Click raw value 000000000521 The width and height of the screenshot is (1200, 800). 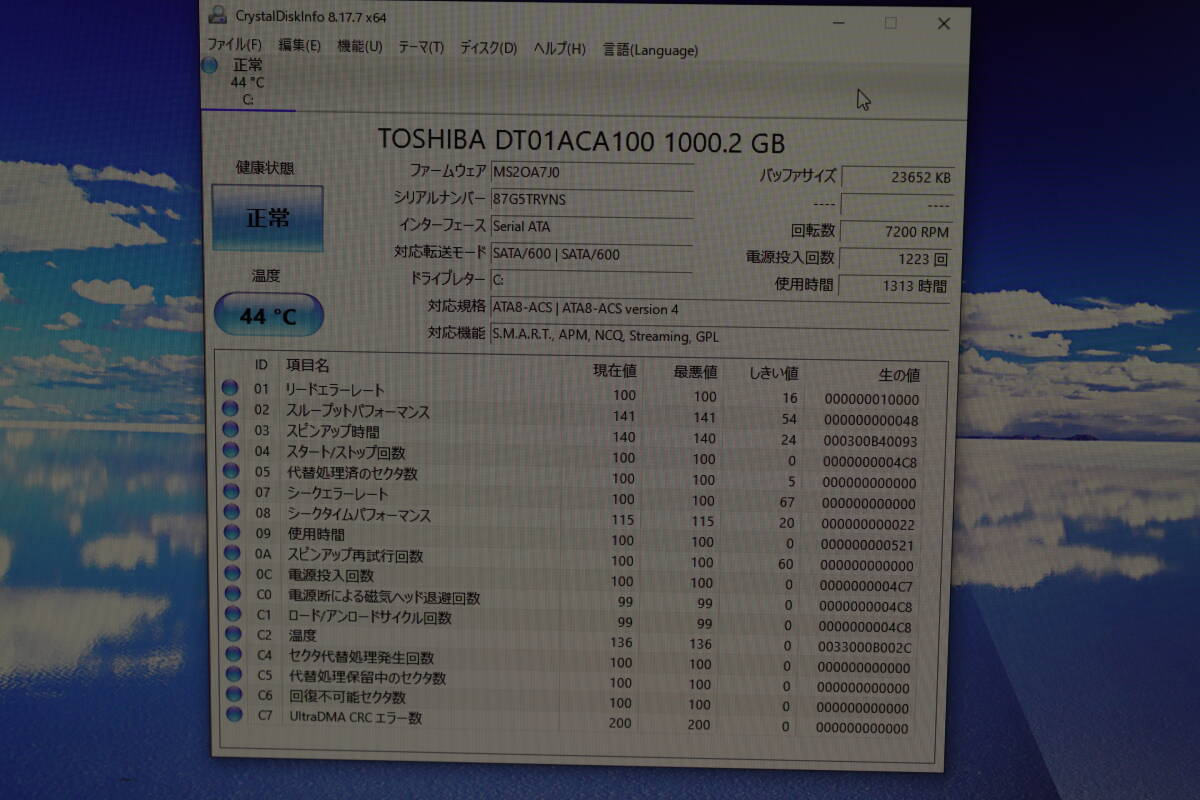point(868,545)
